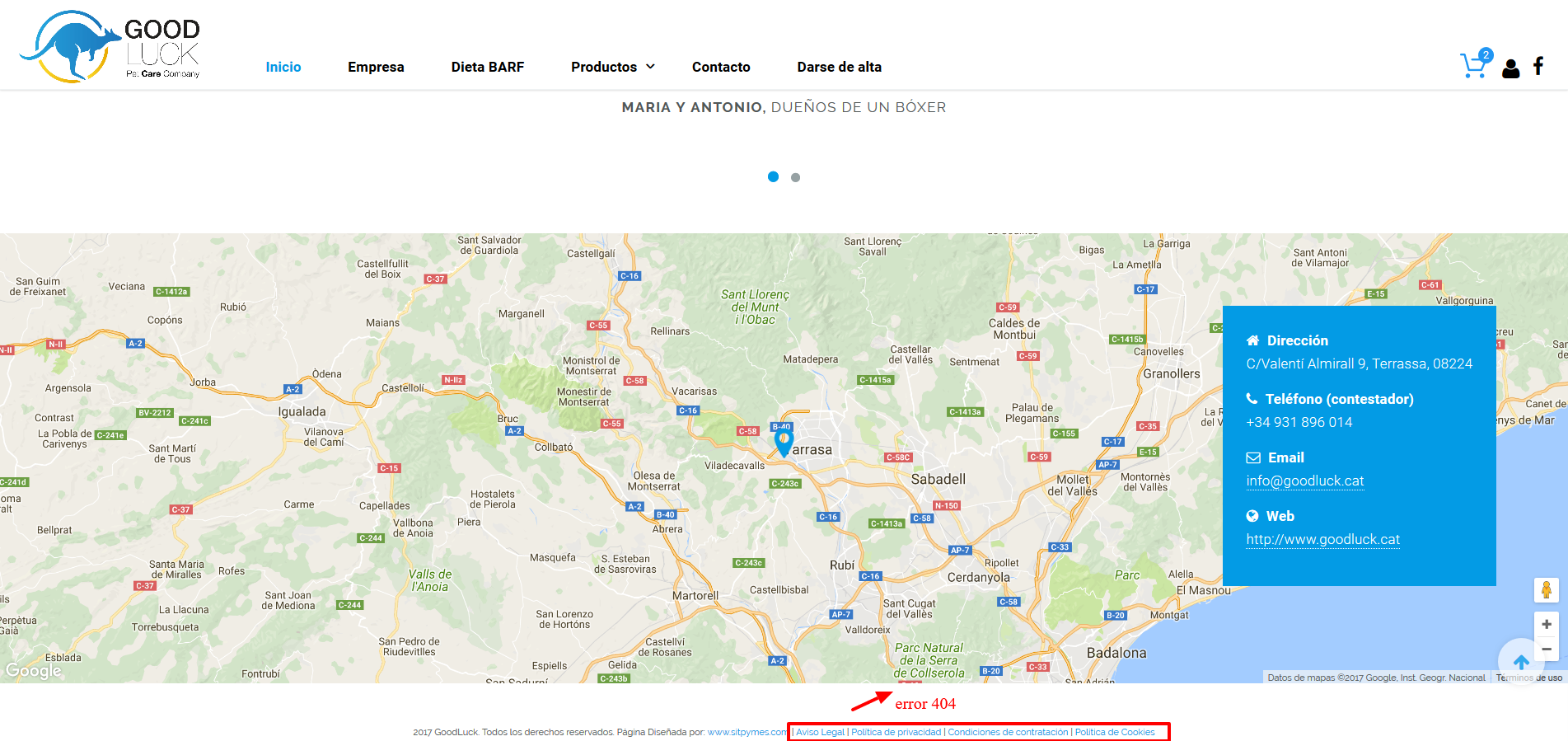
Task: Click Sabadell on the map
Action: pyautogui.click(x=938, y=479)
